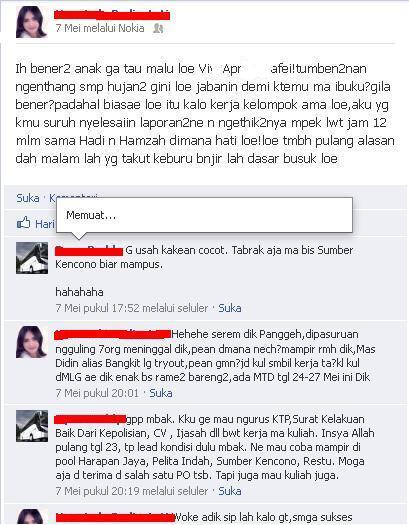Click the thumbs-up like icon

tap(23, 223)
